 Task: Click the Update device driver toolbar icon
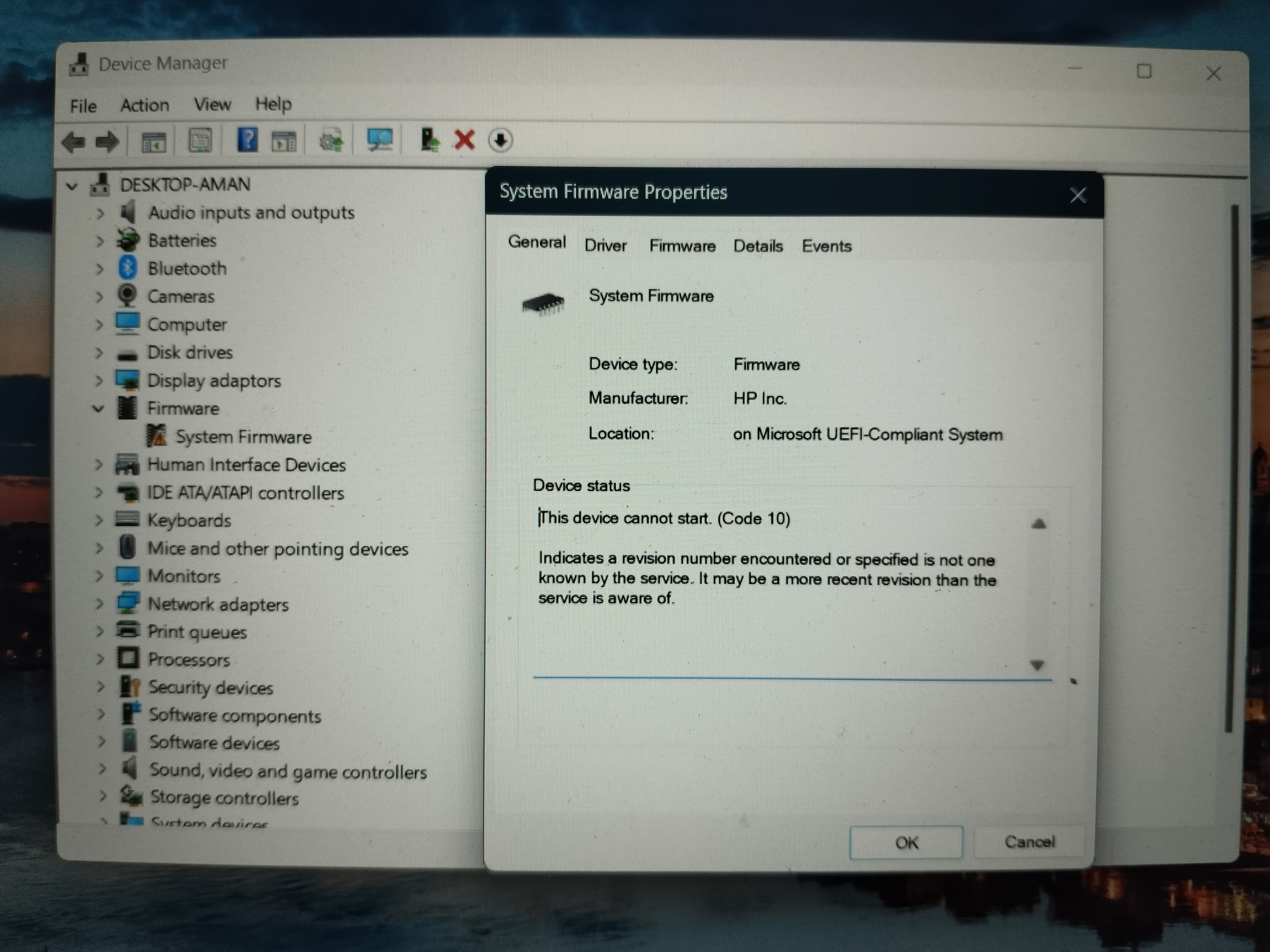(429, 140)
